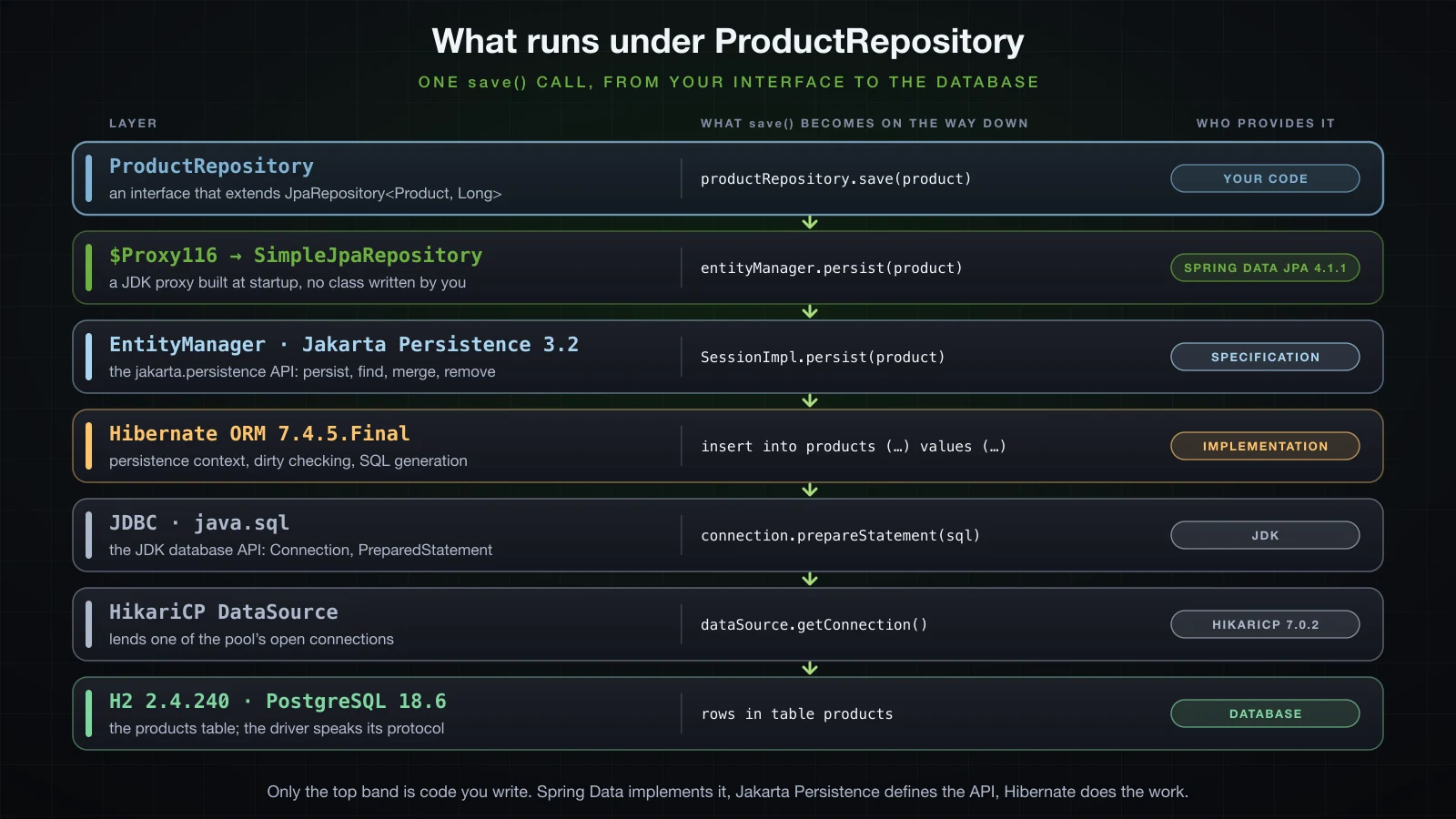Select the "JDBC · java.sql" heading

199,522
